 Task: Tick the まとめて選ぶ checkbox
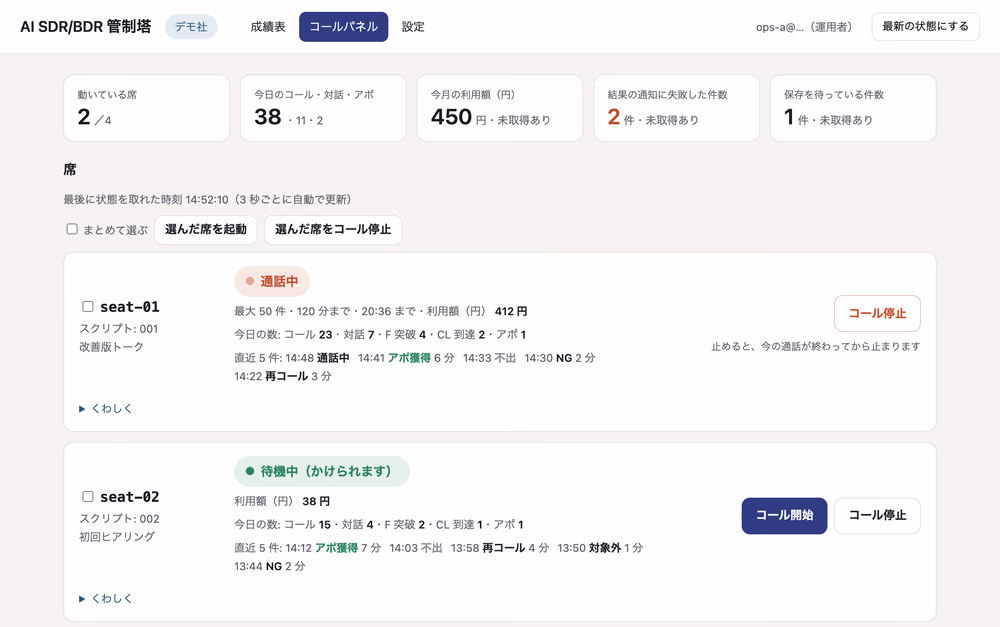pos(72,229)
